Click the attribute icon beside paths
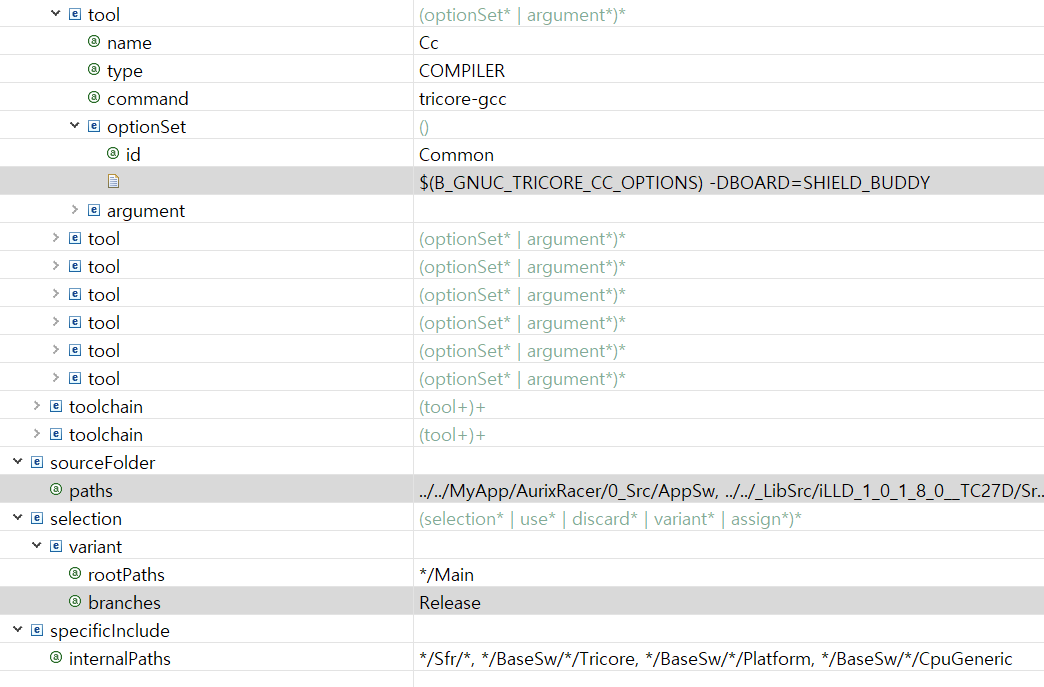The height and width of the screenshot is (687, 1044). point(56,490)
